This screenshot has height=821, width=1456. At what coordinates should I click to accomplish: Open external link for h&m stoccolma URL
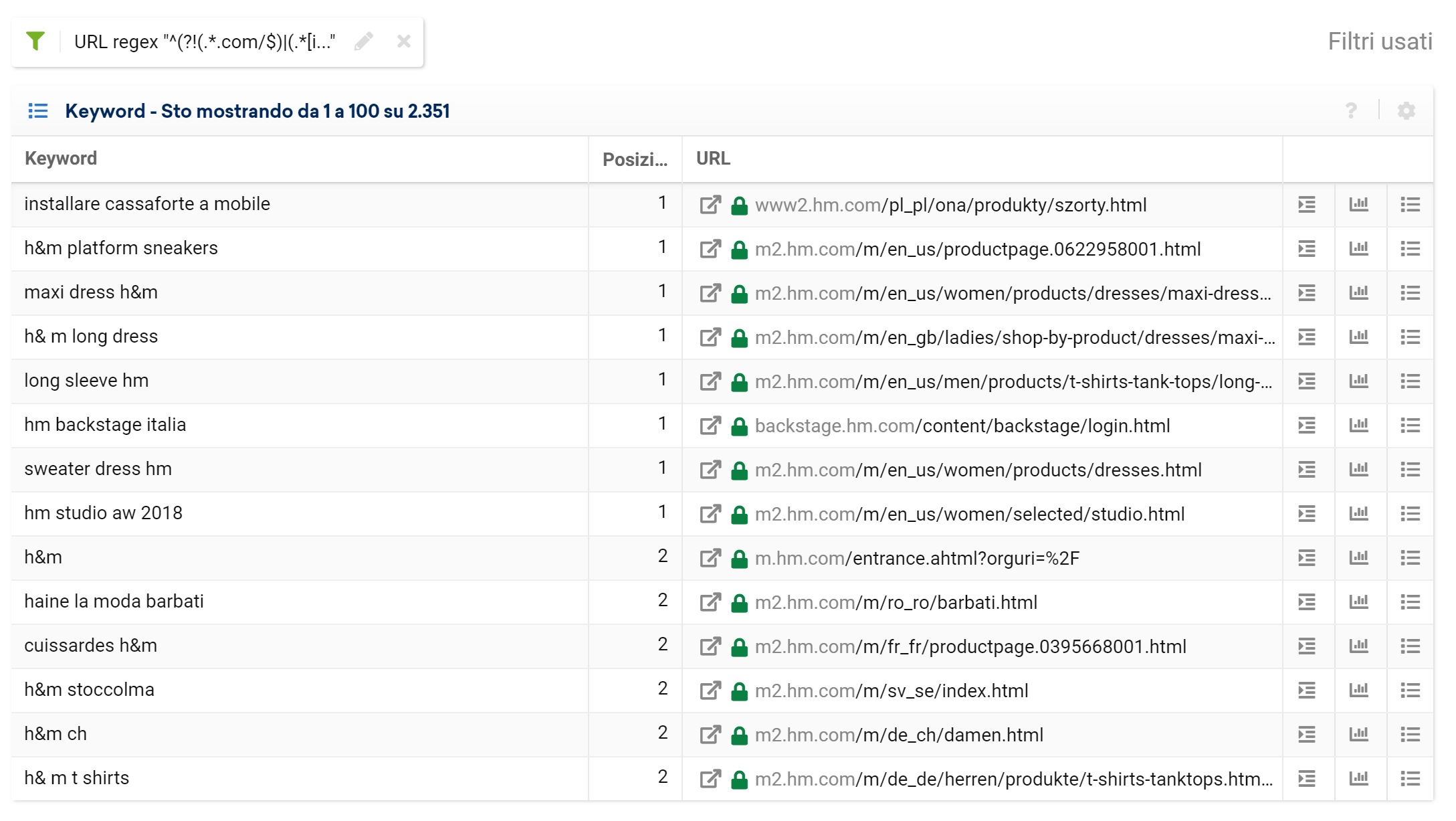click(710, 691)
